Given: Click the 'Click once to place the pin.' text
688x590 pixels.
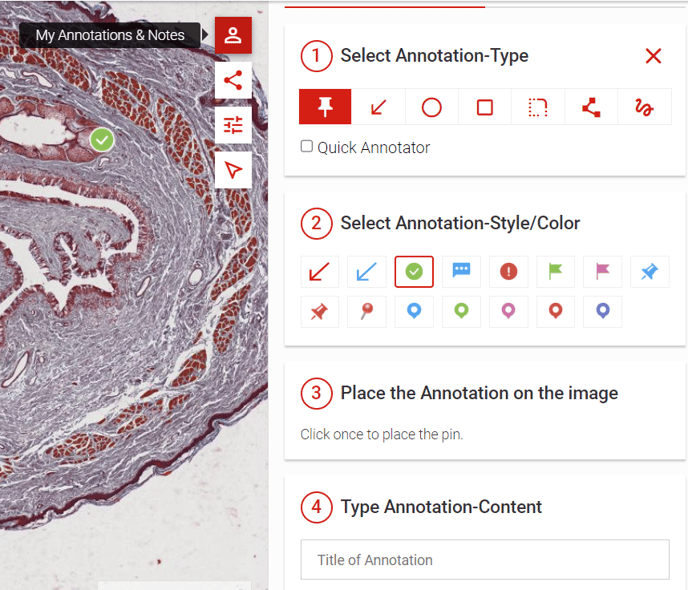Looking at the screenshot, I should [382, 434].
